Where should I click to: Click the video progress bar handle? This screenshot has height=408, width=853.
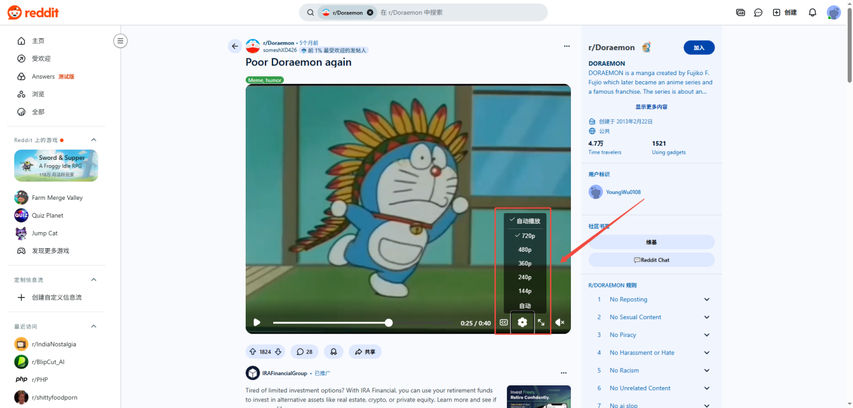[388, 323]
